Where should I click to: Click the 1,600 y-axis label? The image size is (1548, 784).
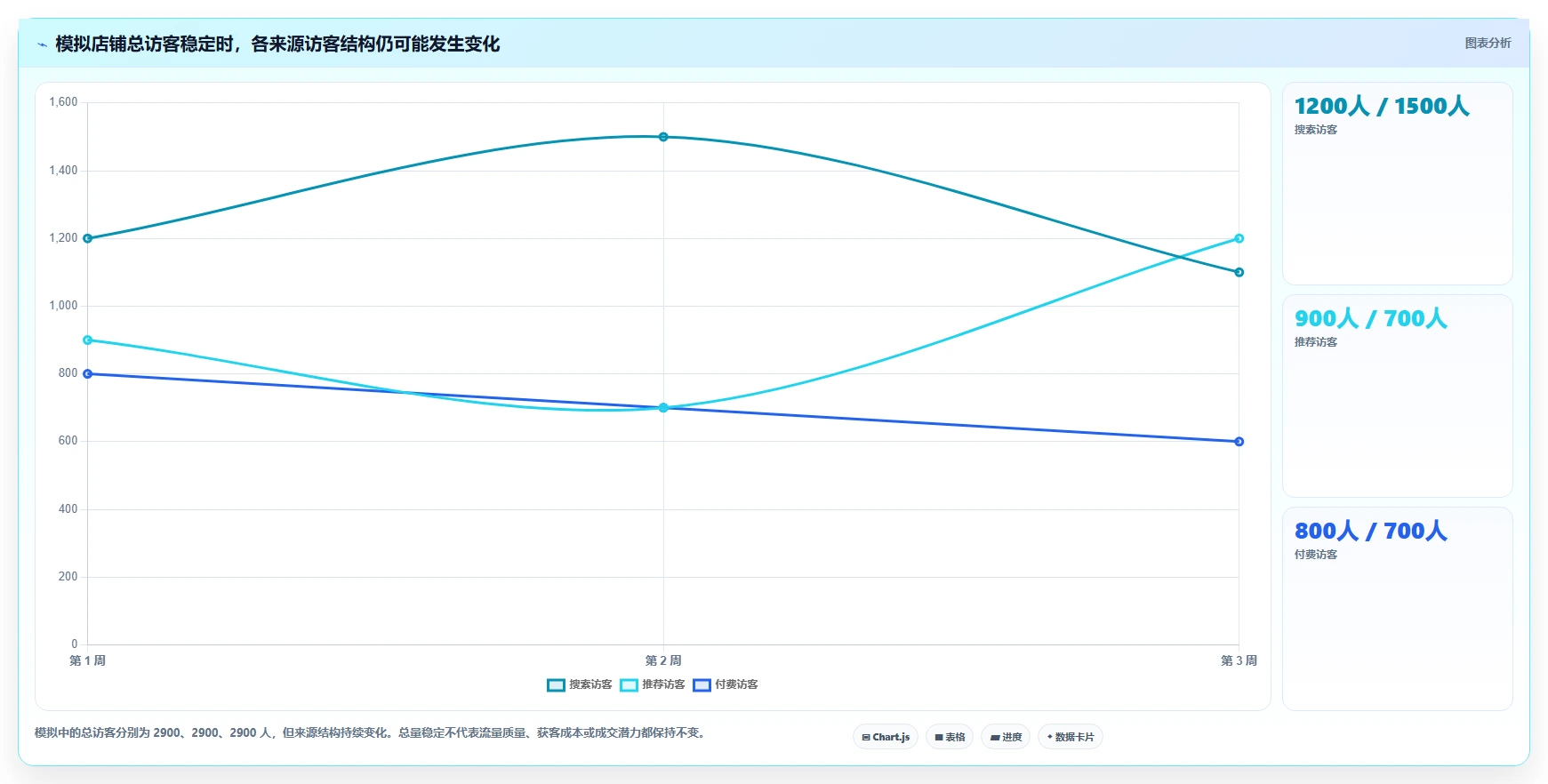pos(63,102)
